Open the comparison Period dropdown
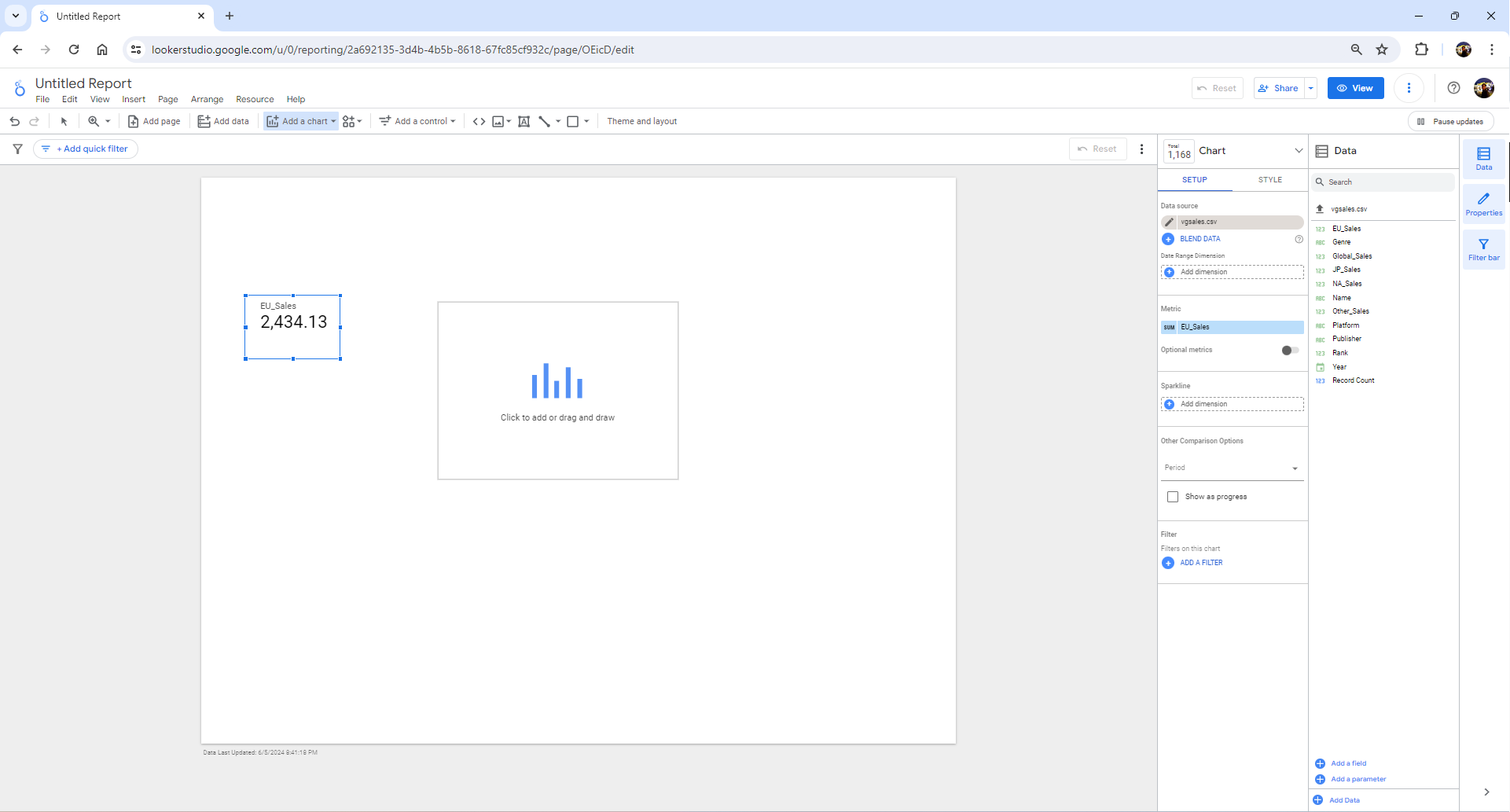The height and width of the screenshot is (812, 1510). pos(1231,468)
